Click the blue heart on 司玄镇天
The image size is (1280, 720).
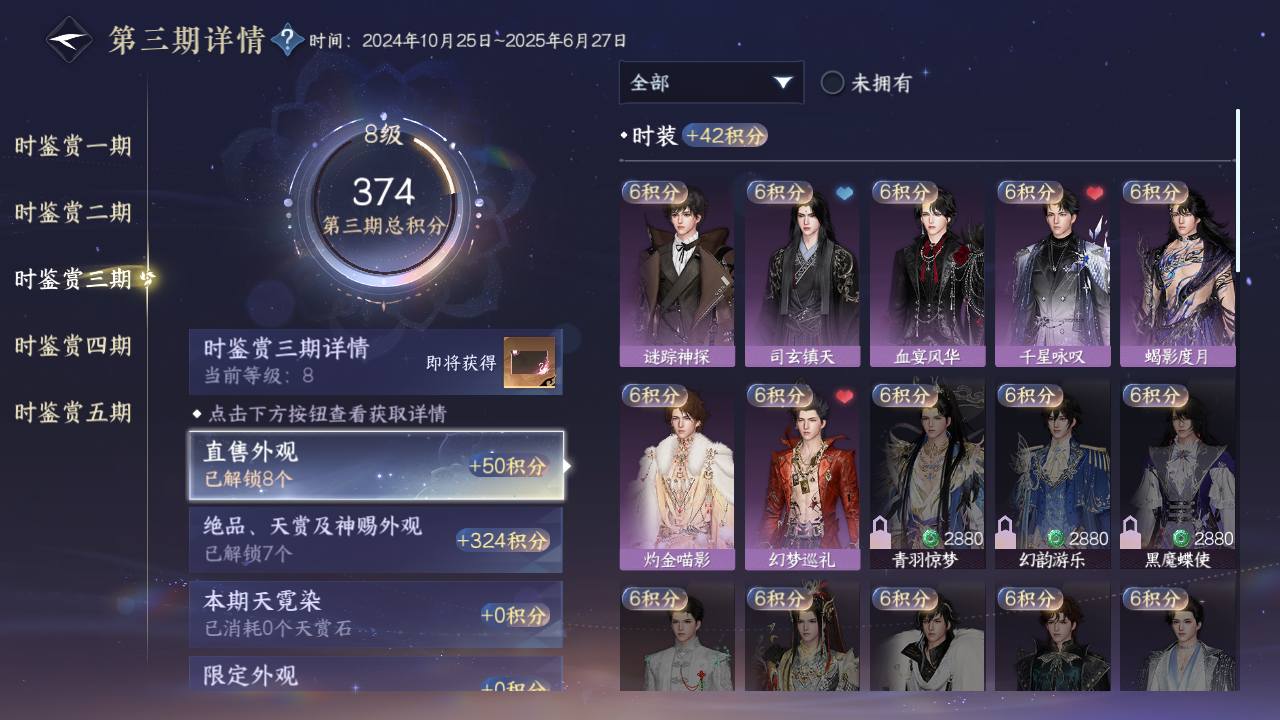click(x=845, y=193)
